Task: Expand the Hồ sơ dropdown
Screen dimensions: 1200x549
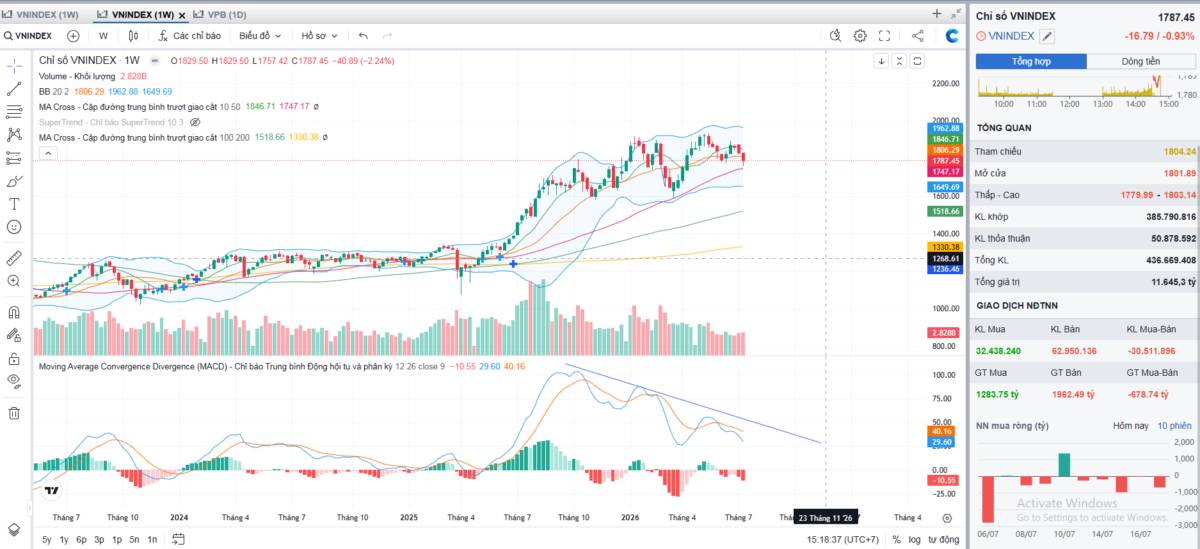Action: tap(320, 35)
